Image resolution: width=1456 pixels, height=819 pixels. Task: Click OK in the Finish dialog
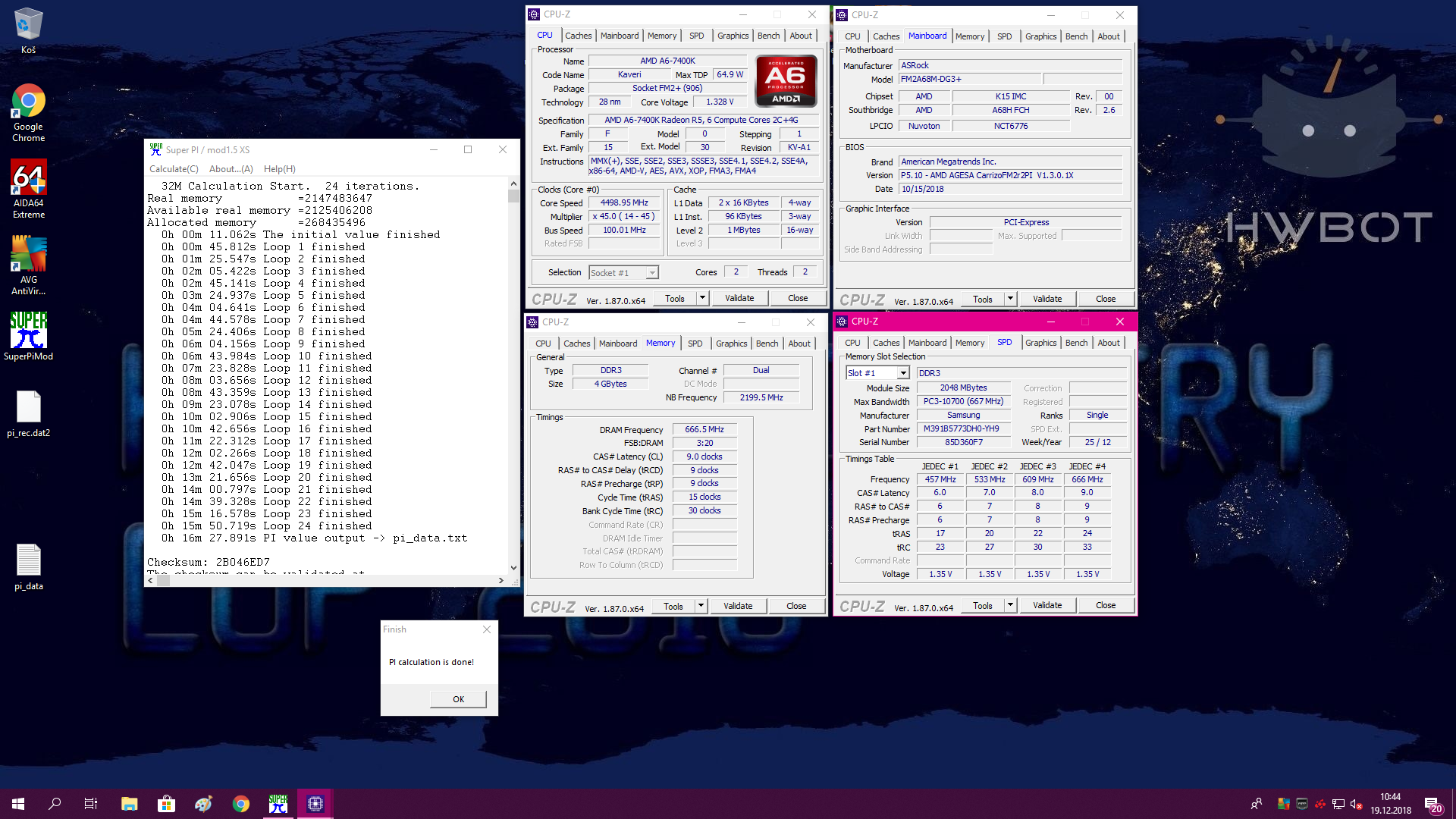458,699
